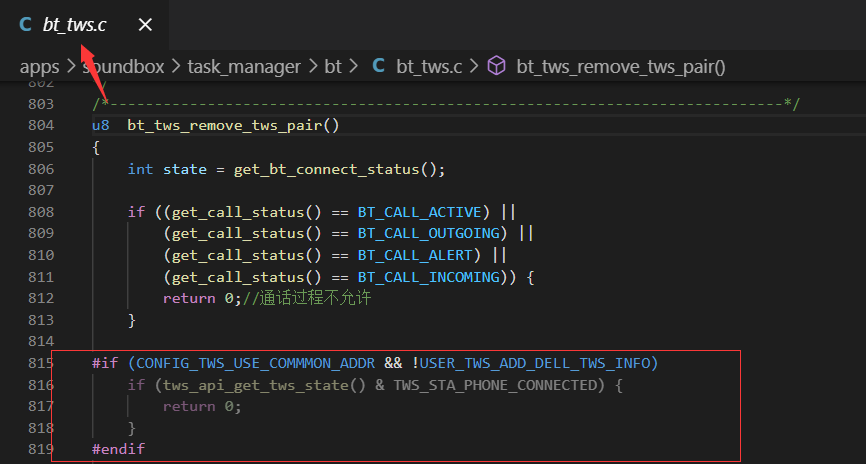
Task: Select the bt_tws.c editor tab
Action: point(84,25)
